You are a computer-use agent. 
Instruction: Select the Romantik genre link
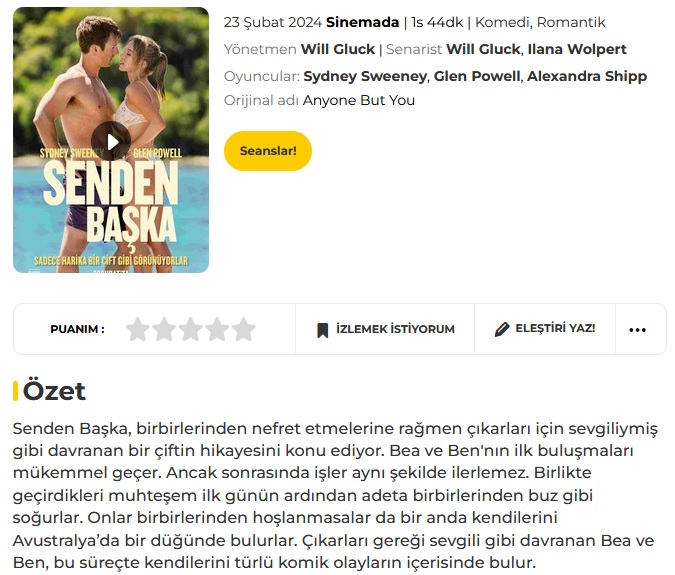pos(571,22)
